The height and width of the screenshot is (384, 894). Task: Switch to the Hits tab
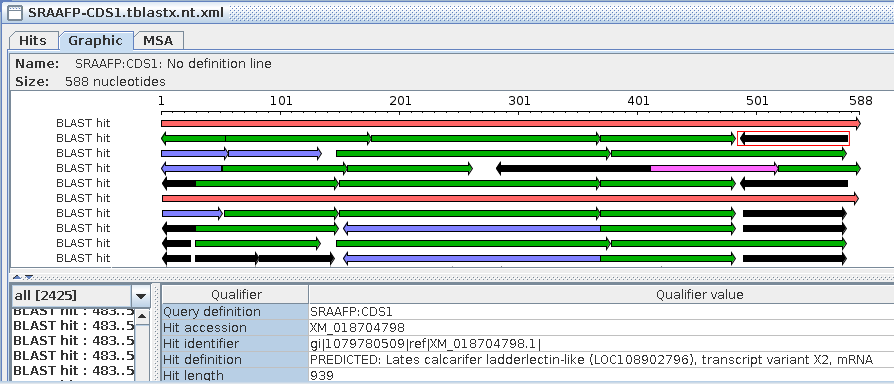[x=32, y=40]
